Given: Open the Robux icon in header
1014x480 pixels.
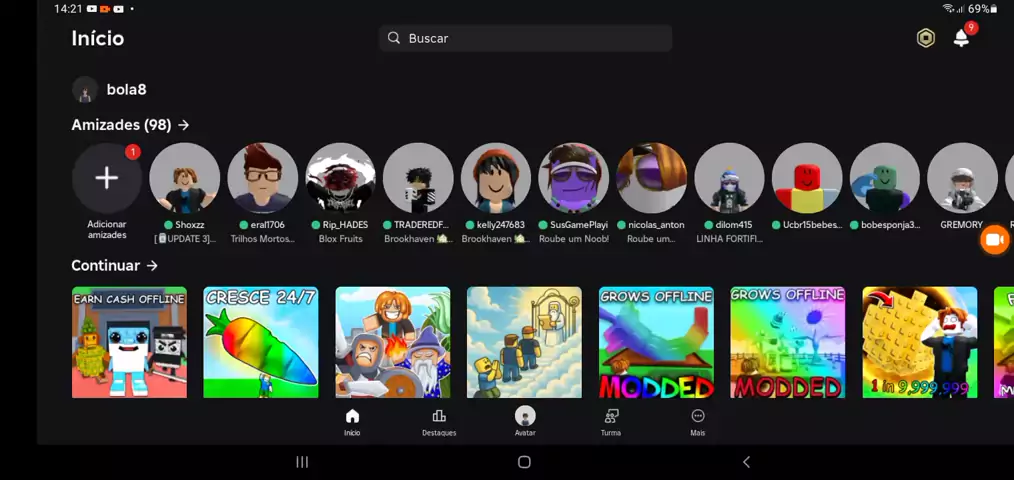Looking at the screenshot, I should 926,38.
